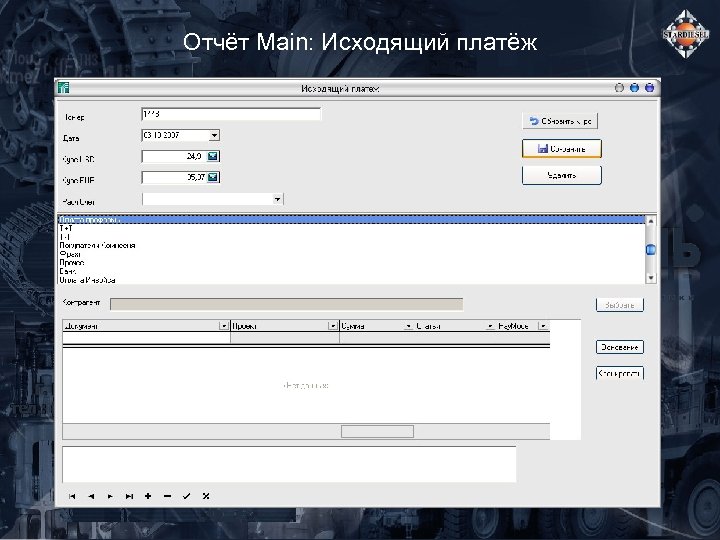
Task: Go to first record in navigator
Action: [72, 496]
